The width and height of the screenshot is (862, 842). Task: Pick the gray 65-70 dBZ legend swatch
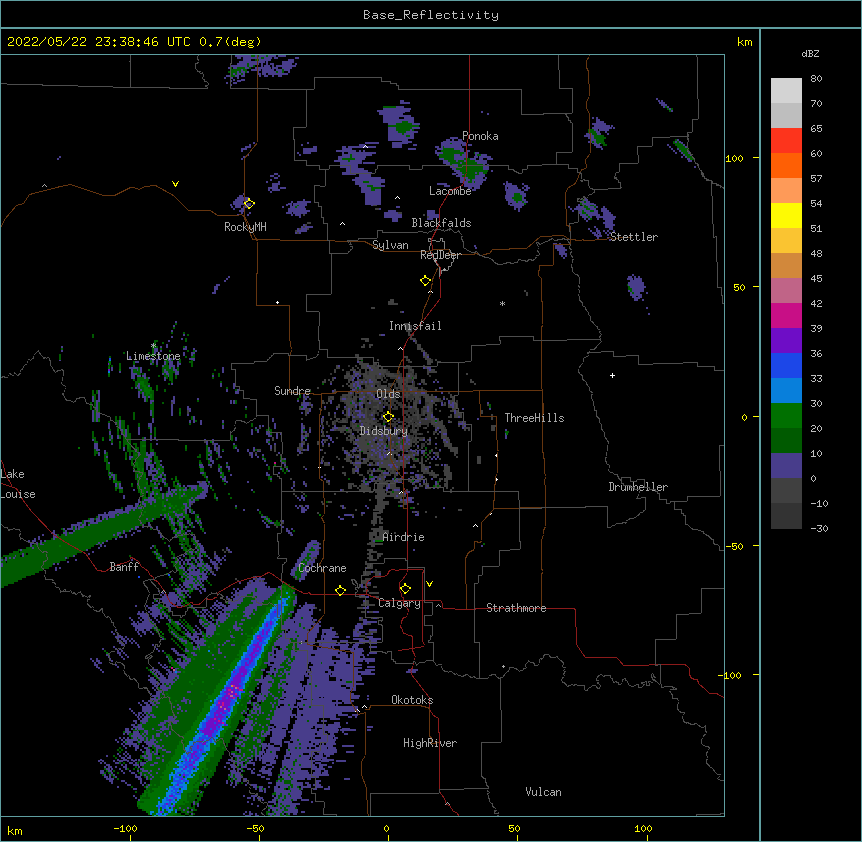click(x=786, y=115)
